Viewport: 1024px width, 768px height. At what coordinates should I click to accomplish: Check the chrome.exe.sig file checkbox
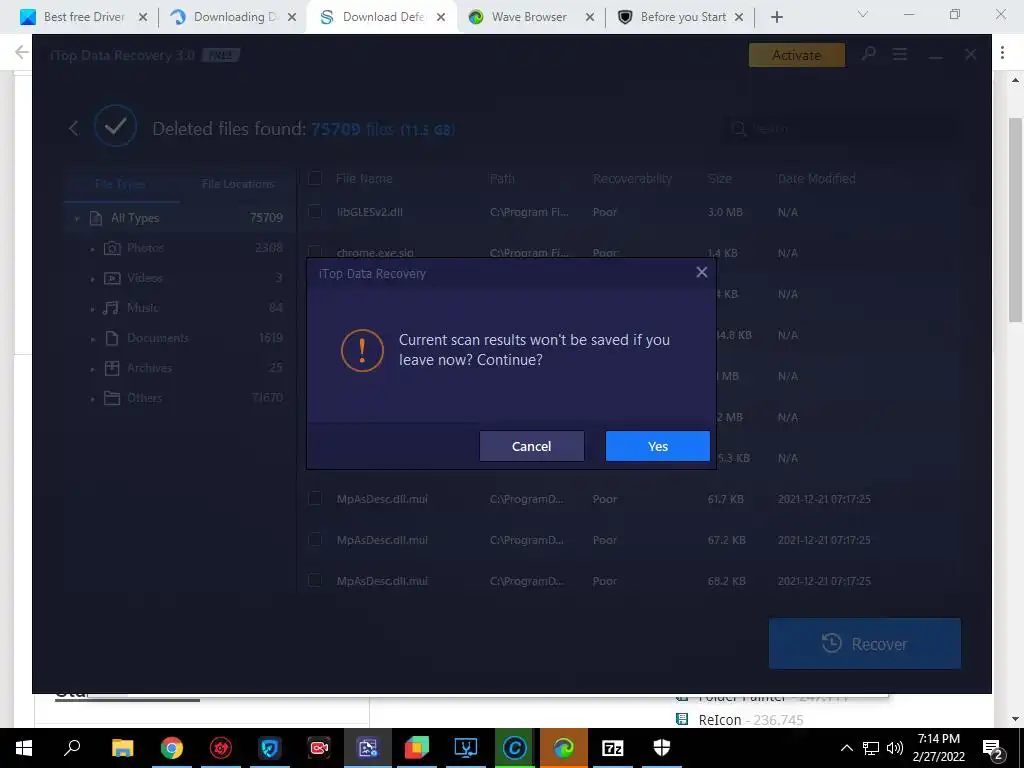(315, 252)
